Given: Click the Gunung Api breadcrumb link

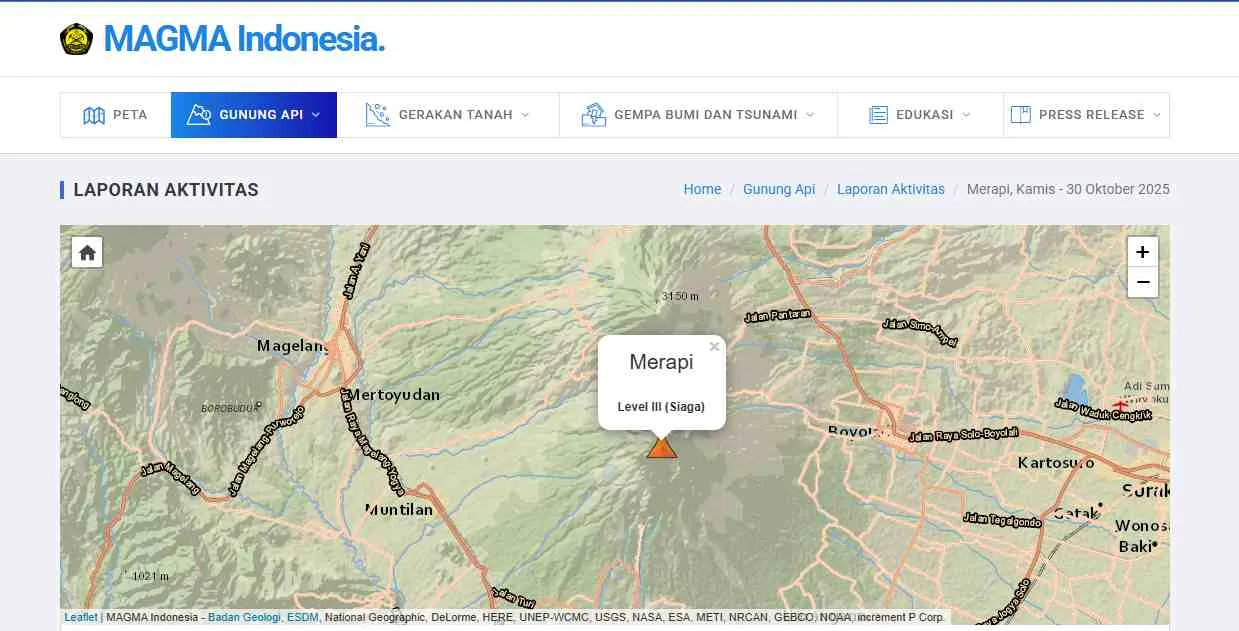Looking at the screenshot, I should (779, 189).
